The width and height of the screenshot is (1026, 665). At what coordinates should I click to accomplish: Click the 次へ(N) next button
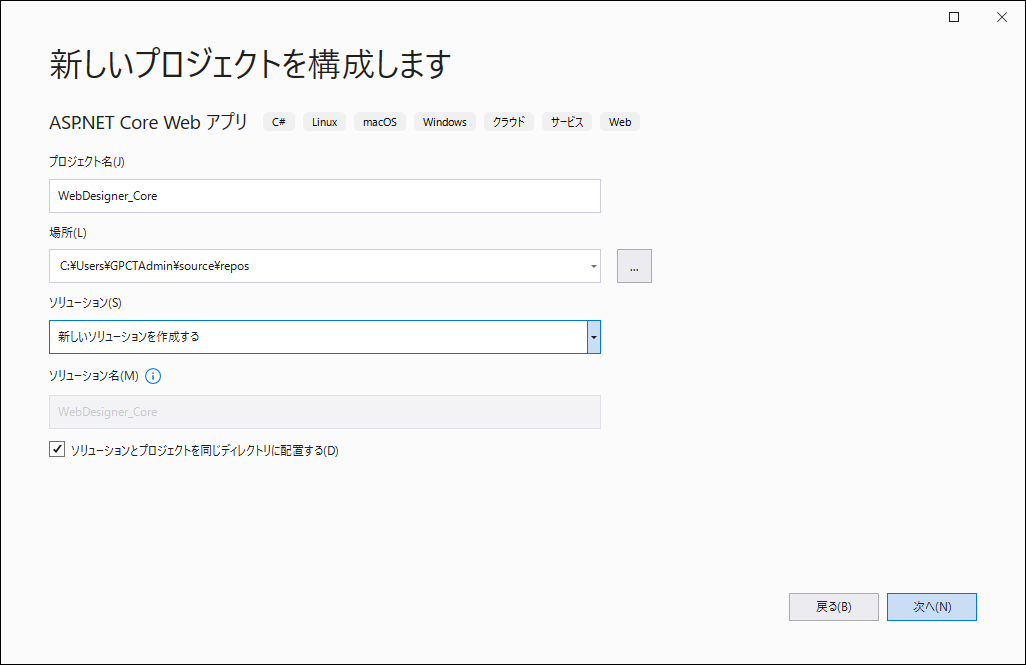[932, 607]
